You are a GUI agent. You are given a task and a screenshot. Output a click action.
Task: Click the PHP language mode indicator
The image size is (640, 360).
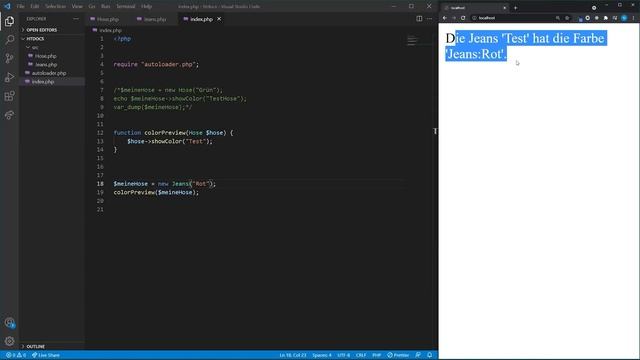(376, 355)
